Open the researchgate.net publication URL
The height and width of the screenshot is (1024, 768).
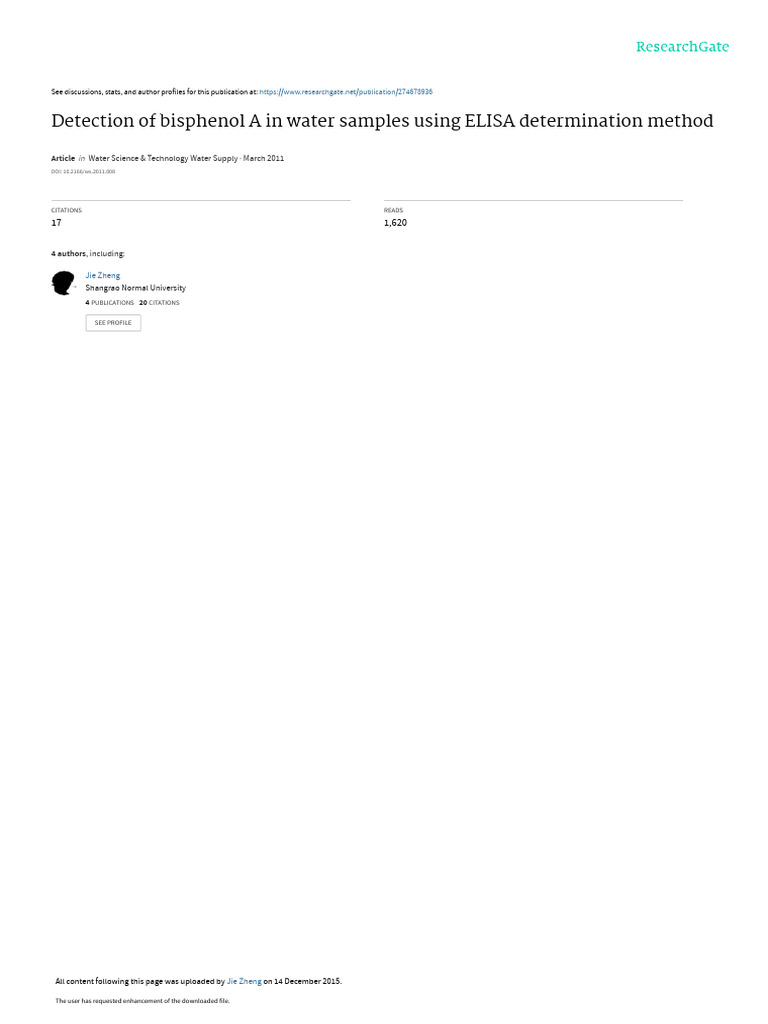346,92
